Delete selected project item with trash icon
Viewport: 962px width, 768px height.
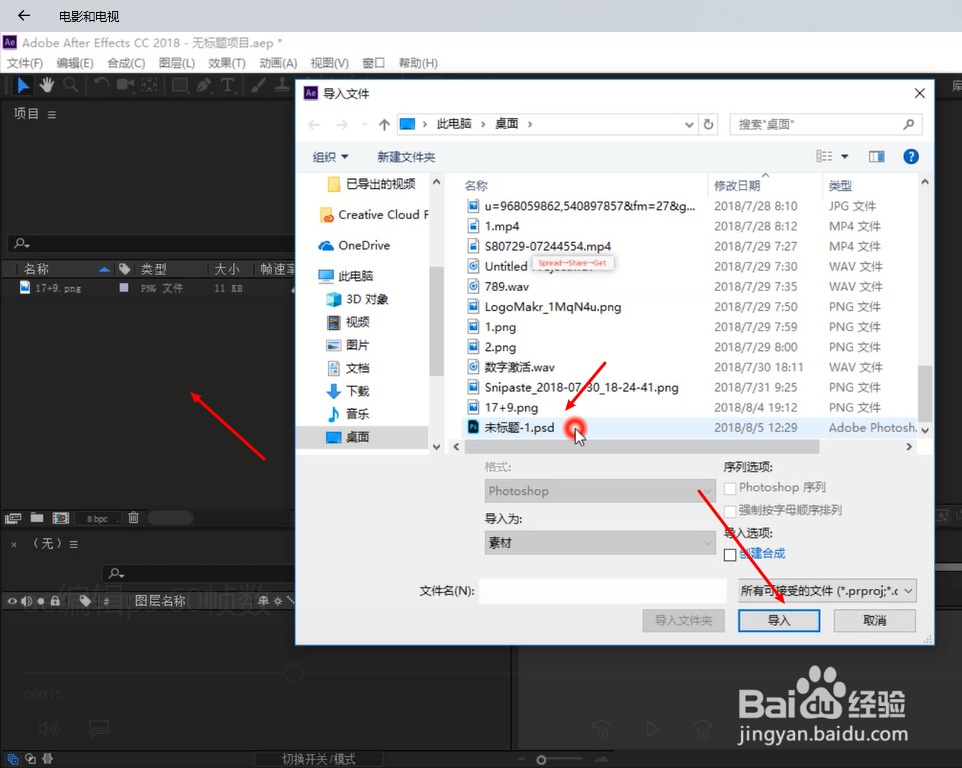[133, 518]
